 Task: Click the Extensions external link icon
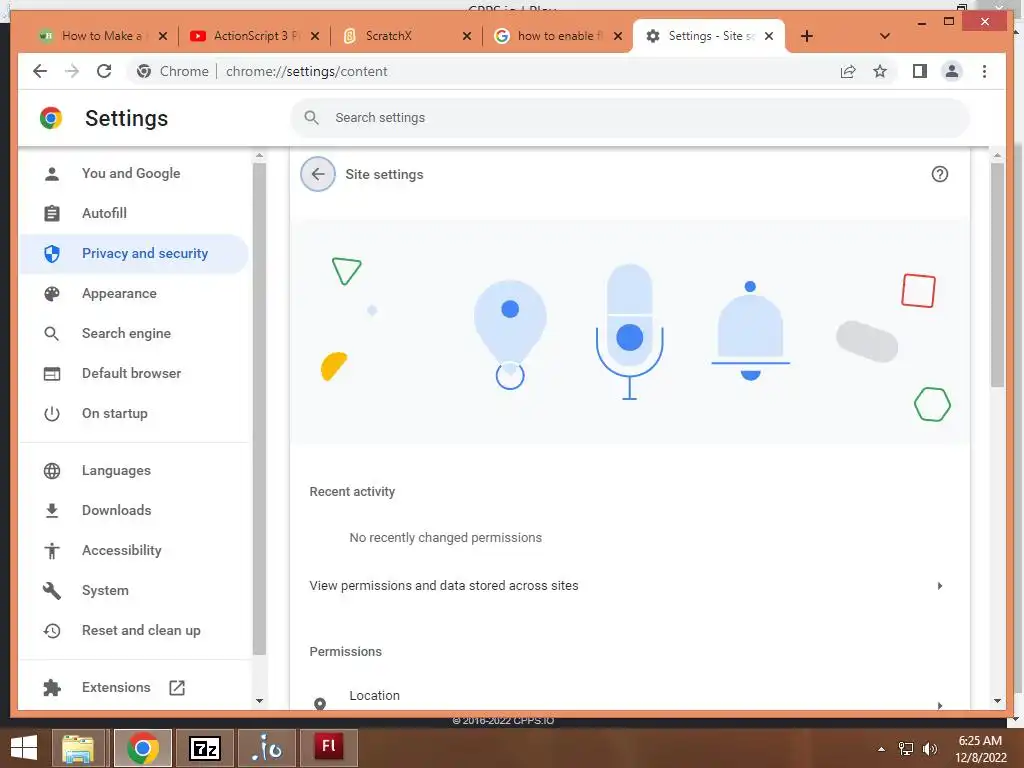pos(177,688)
